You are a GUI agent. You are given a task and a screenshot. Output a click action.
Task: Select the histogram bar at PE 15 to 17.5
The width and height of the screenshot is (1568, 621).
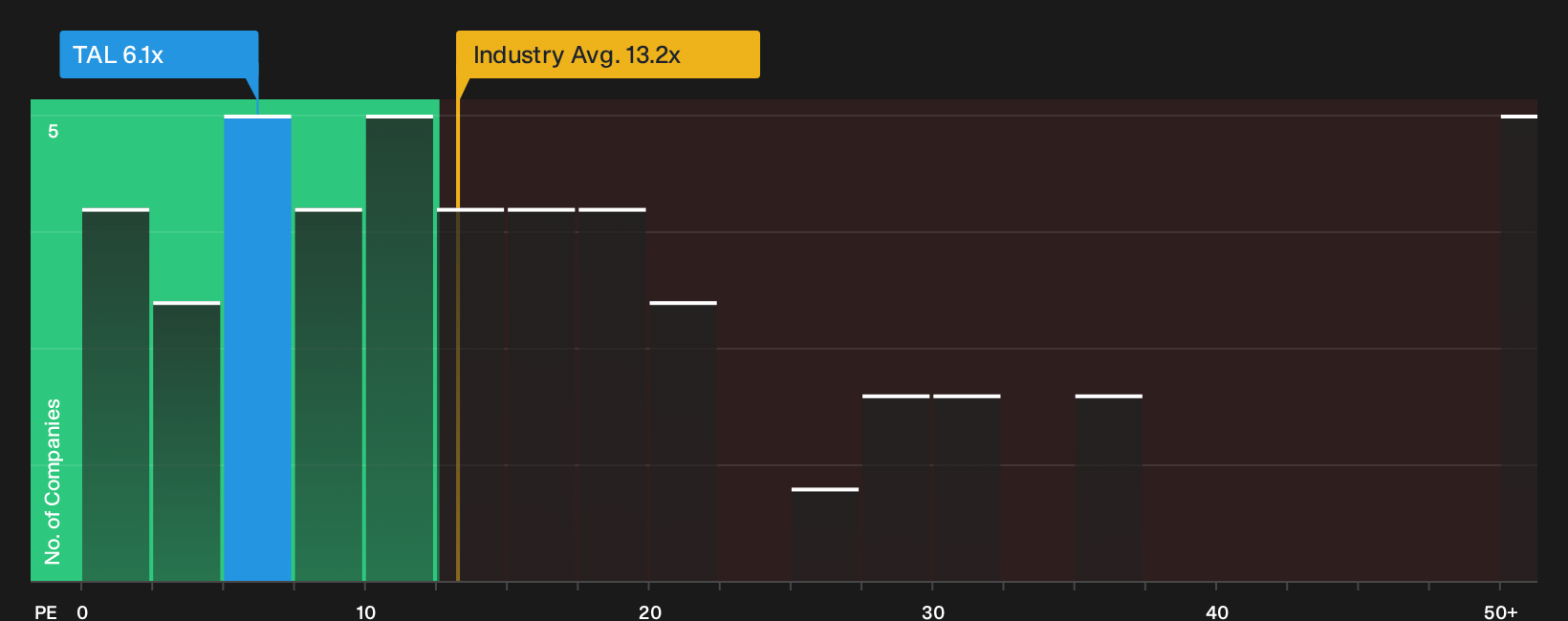click(x=541, y=395)
